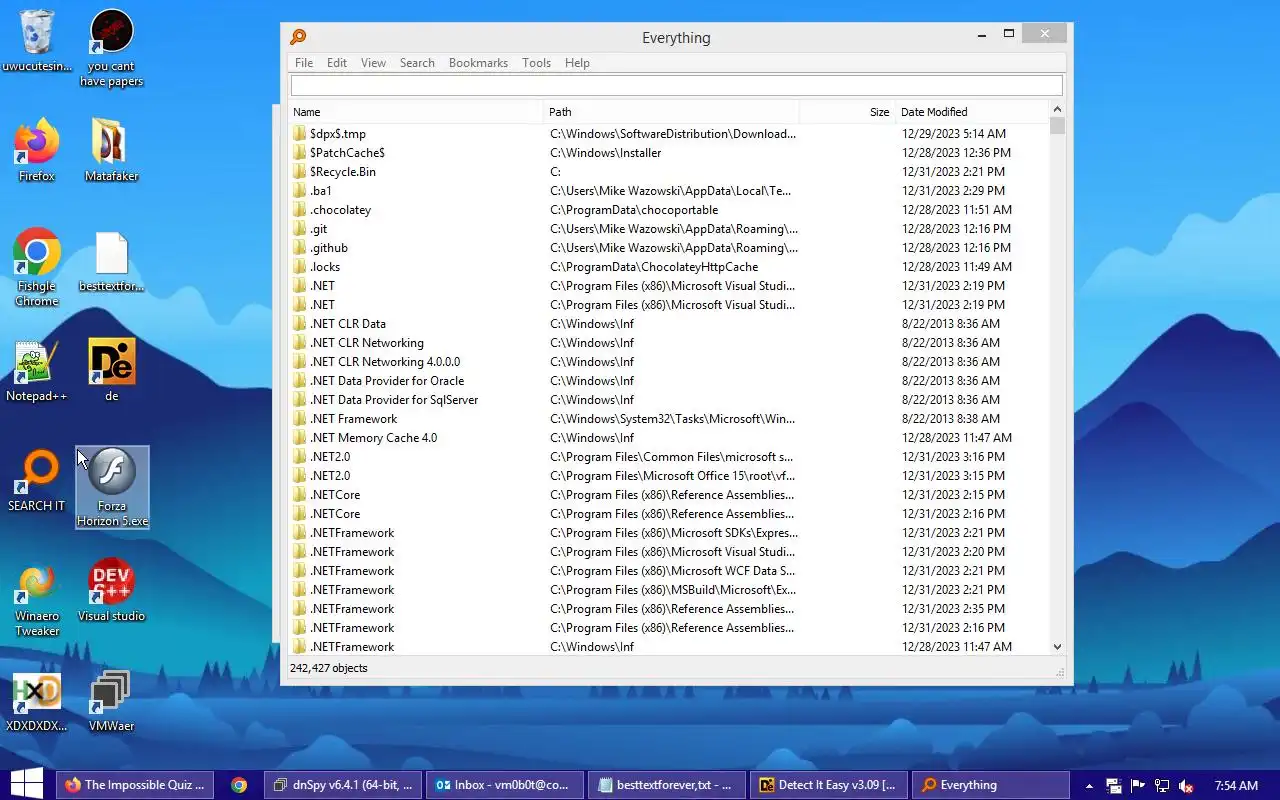1280x800 pixels.
Task: Sort results by Size column header
Action: [x=846, y=112]
